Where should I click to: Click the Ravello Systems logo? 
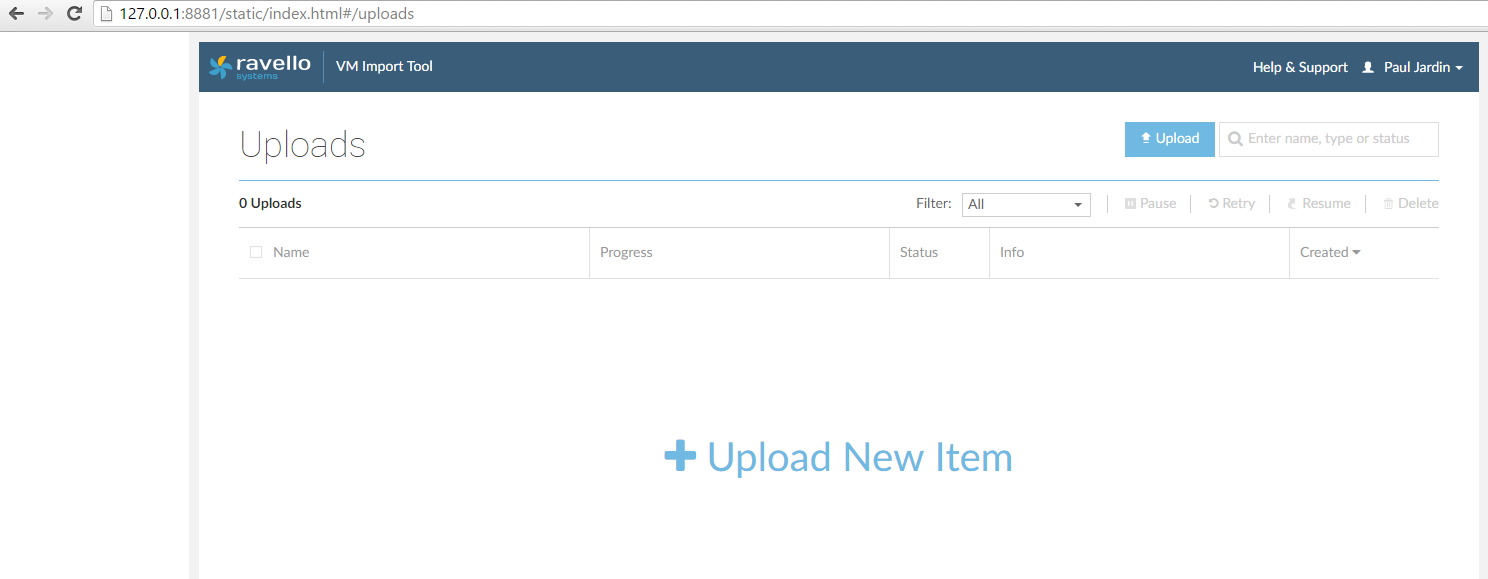coord(260,67)
